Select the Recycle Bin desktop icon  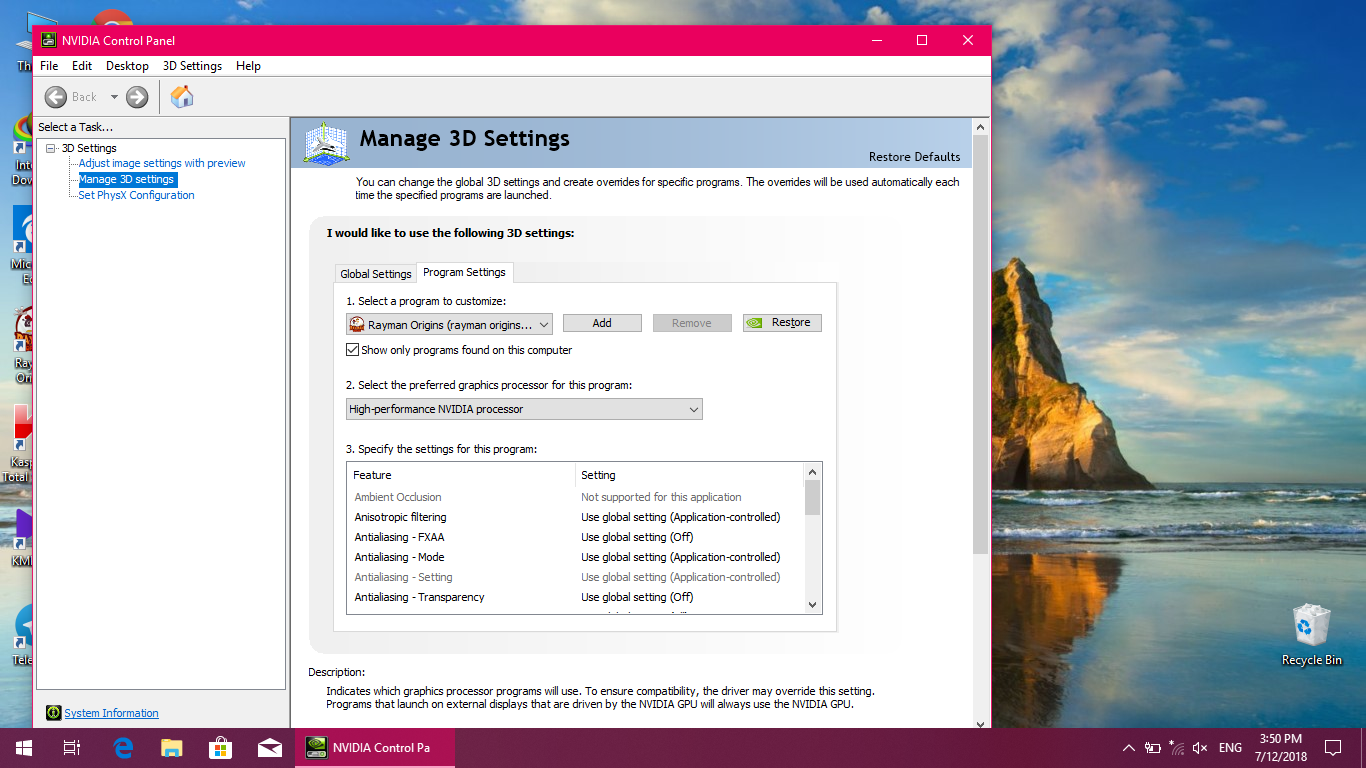(1311, 634)
